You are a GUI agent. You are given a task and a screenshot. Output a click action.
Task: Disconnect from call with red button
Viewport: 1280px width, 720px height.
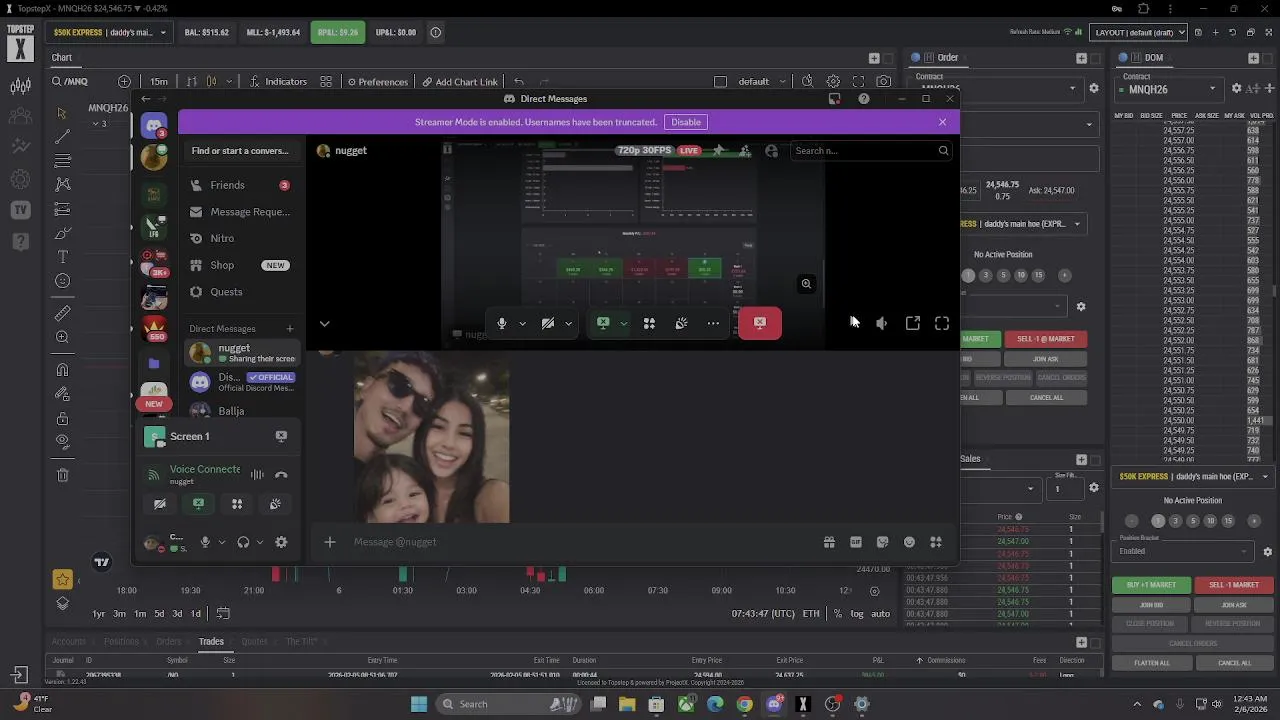pos(760,323)
